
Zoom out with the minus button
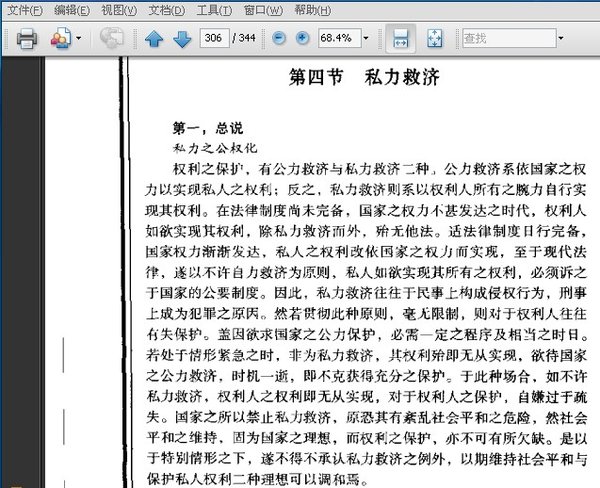click(279, 38)
